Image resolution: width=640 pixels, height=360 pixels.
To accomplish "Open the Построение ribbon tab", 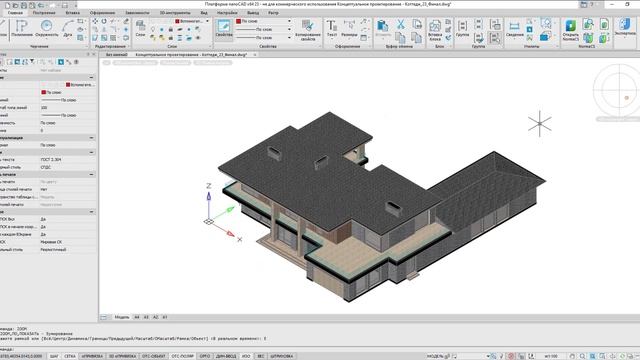I will [44, 13].
